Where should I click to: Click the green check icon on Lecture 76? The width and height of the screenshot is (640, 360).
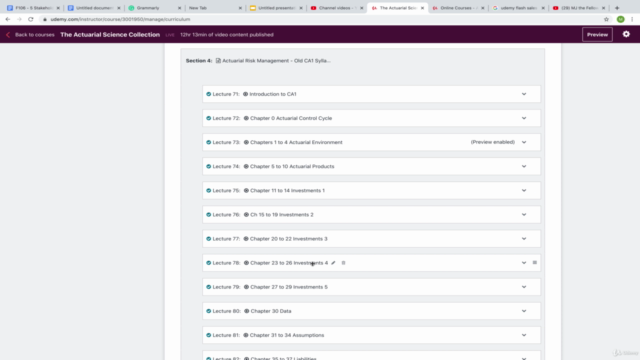[209, 214]
